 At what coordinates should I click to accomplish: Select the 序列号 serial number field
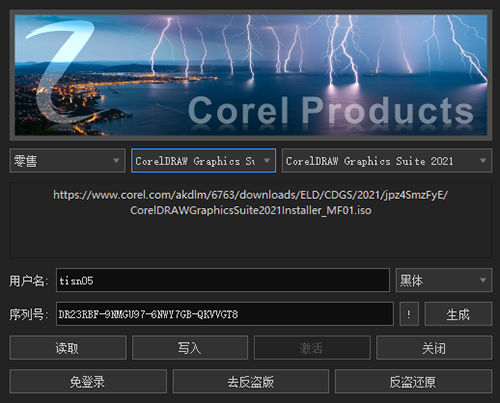pos(225,314)
